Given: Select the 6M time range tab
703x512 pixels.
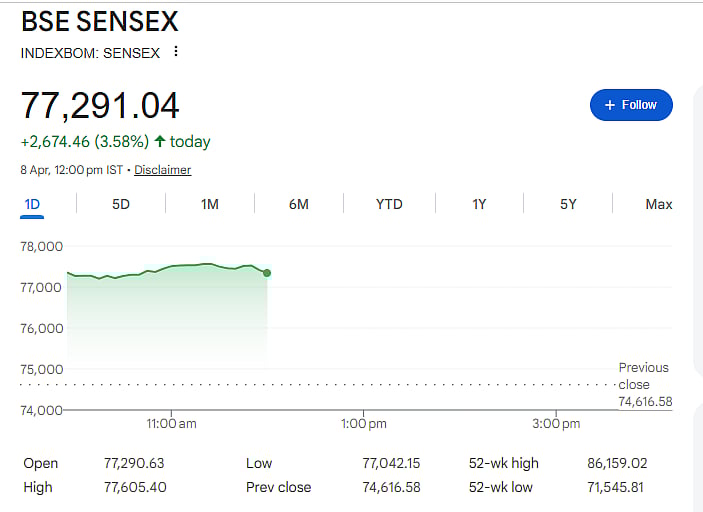Looking at the screenshot, I should tap(299, 204).
